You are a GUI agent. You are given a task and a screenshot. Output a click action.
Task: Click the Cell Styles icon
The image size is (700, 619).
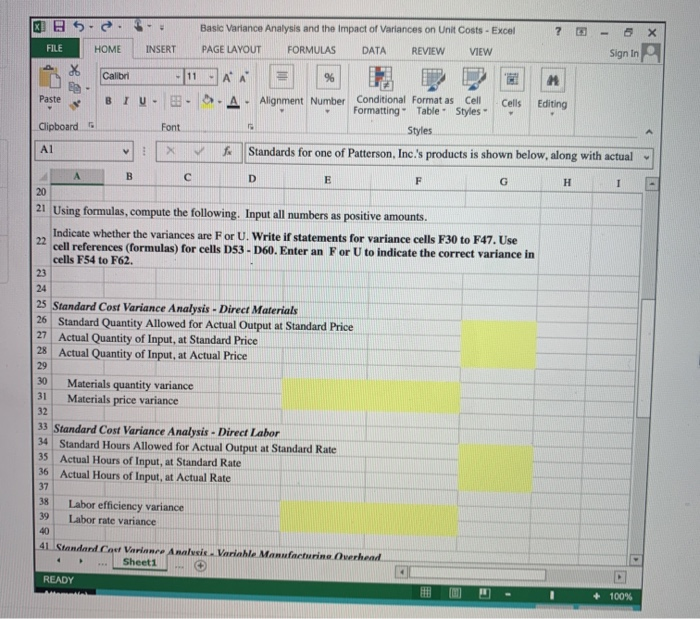473,79
